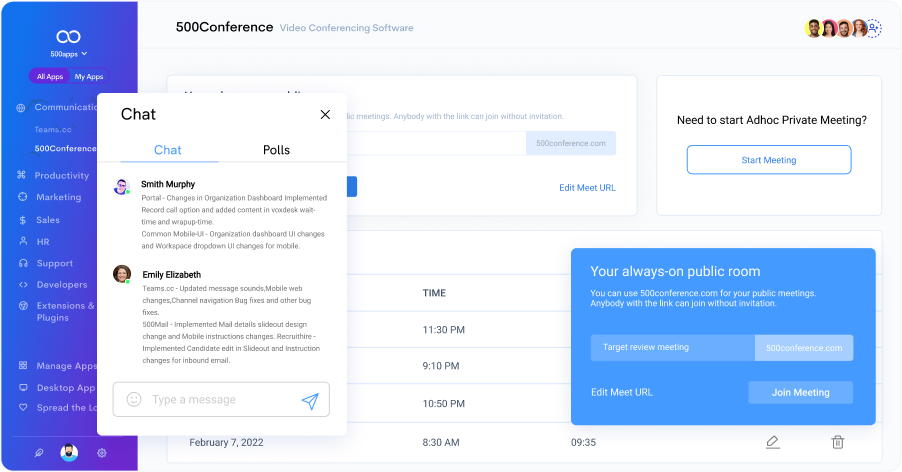Viewport: 902px width, 472px height.
Task: Open settings gear in sidebar footer
Action: [102, 453]
